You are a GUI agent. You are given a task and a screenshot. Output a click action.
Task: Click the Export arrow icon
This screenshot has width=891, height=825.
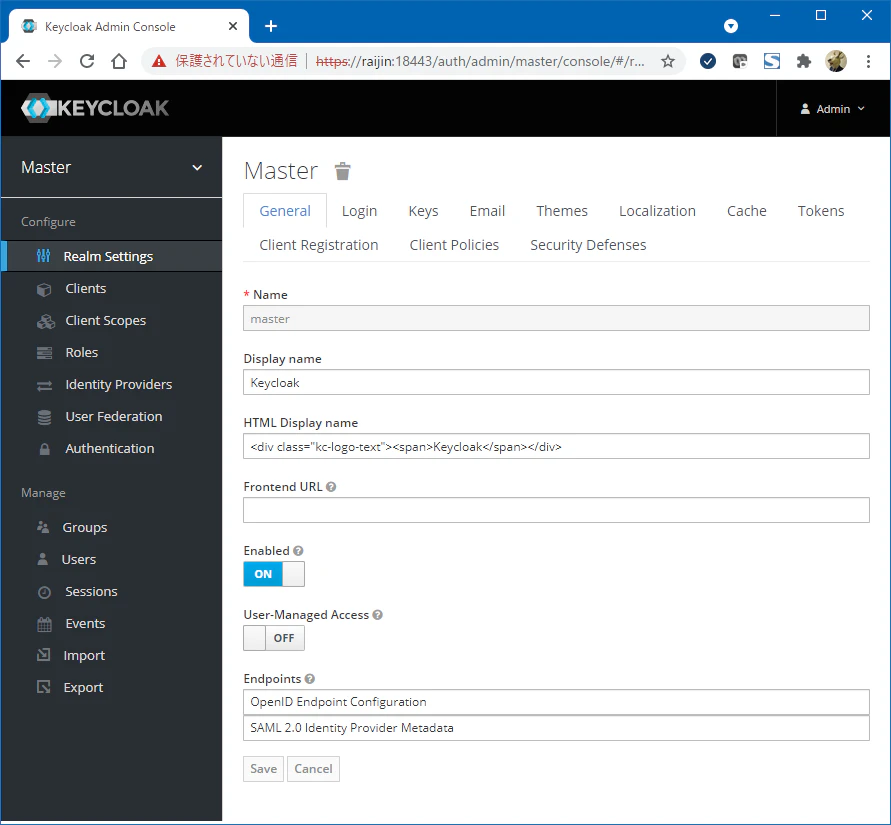click(43, 687)
